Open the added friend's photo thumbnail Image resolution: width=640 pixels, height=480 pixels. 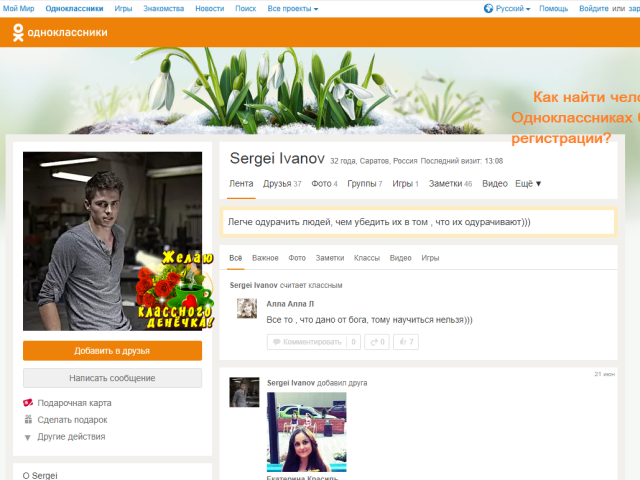pyautogui.click(x=307, y=432)
